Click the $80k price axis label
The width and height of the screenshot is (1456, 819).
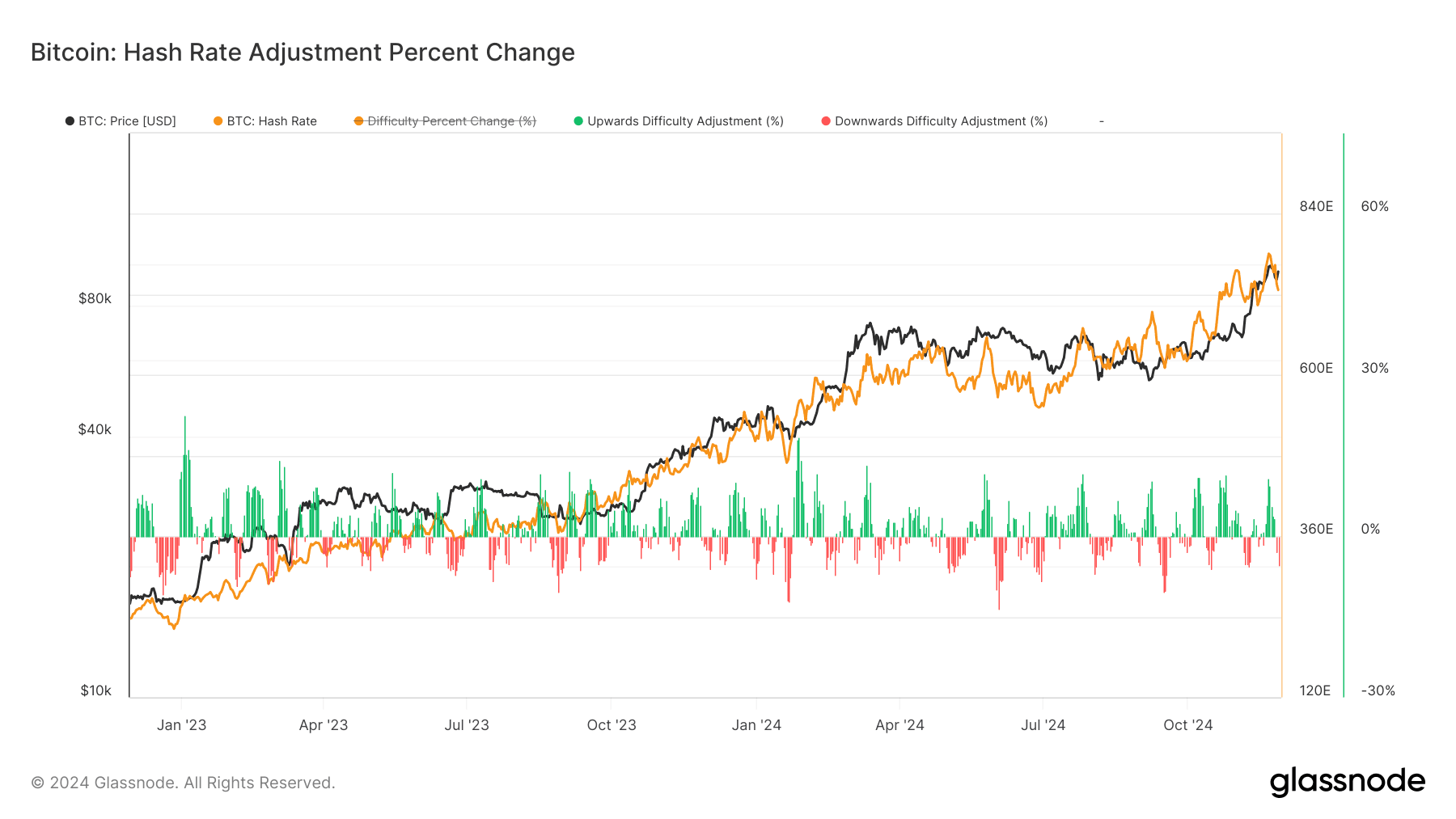point(95,298)
